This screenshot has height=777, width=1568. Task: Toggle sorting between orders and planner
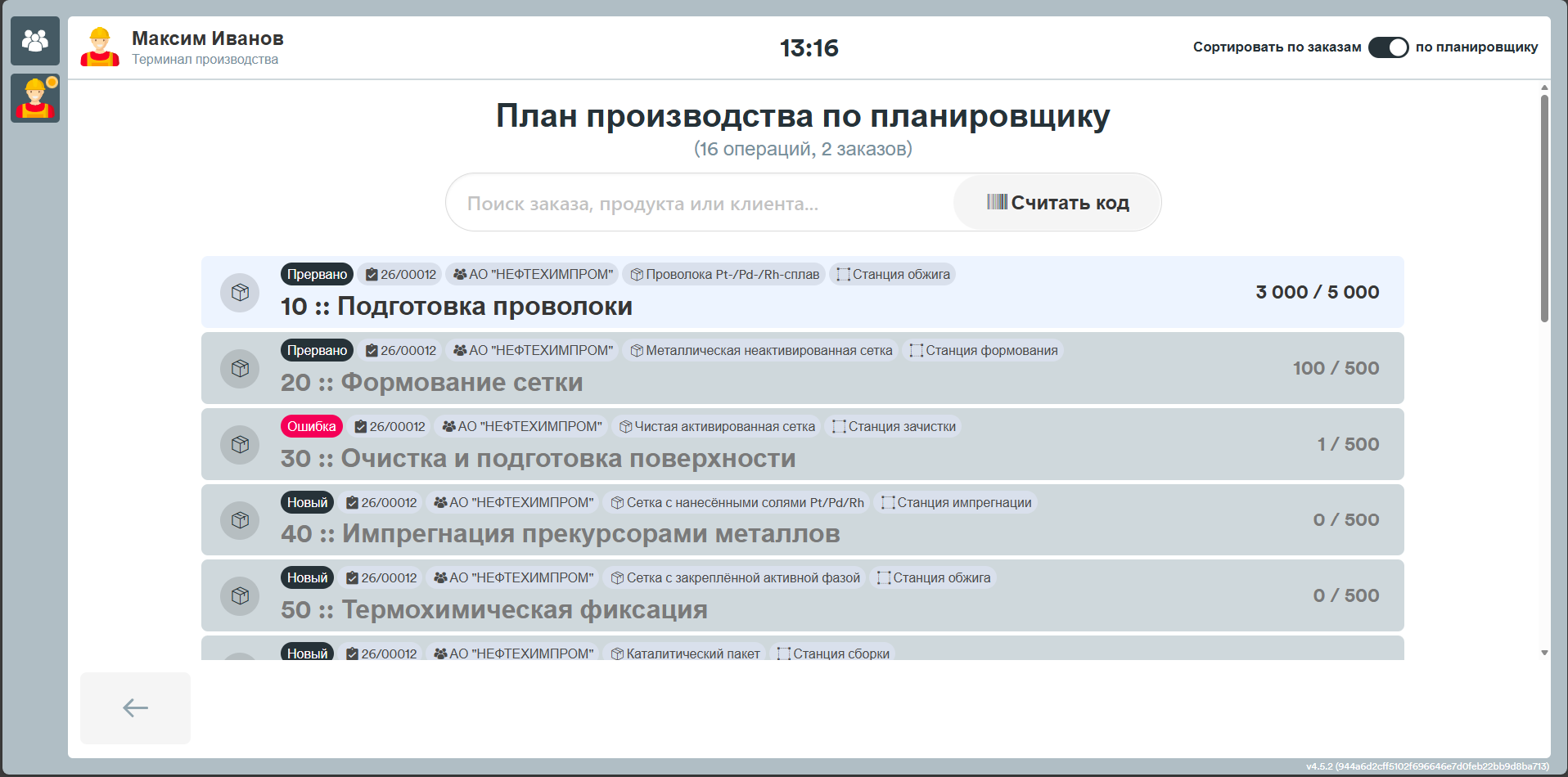[1388, 47]
